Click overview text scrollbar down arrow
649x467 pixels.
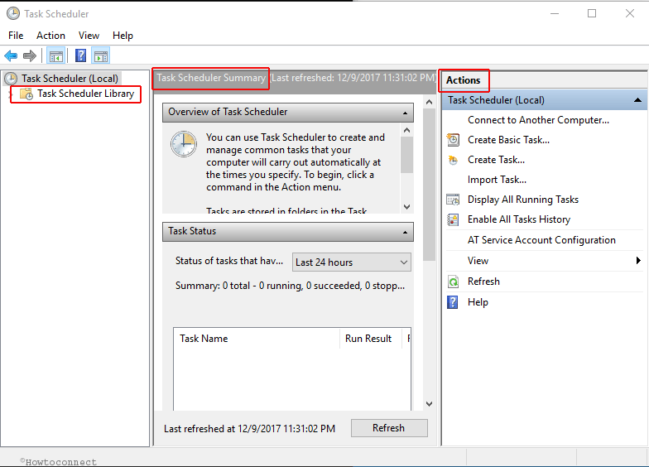click(x=407, y=207)
